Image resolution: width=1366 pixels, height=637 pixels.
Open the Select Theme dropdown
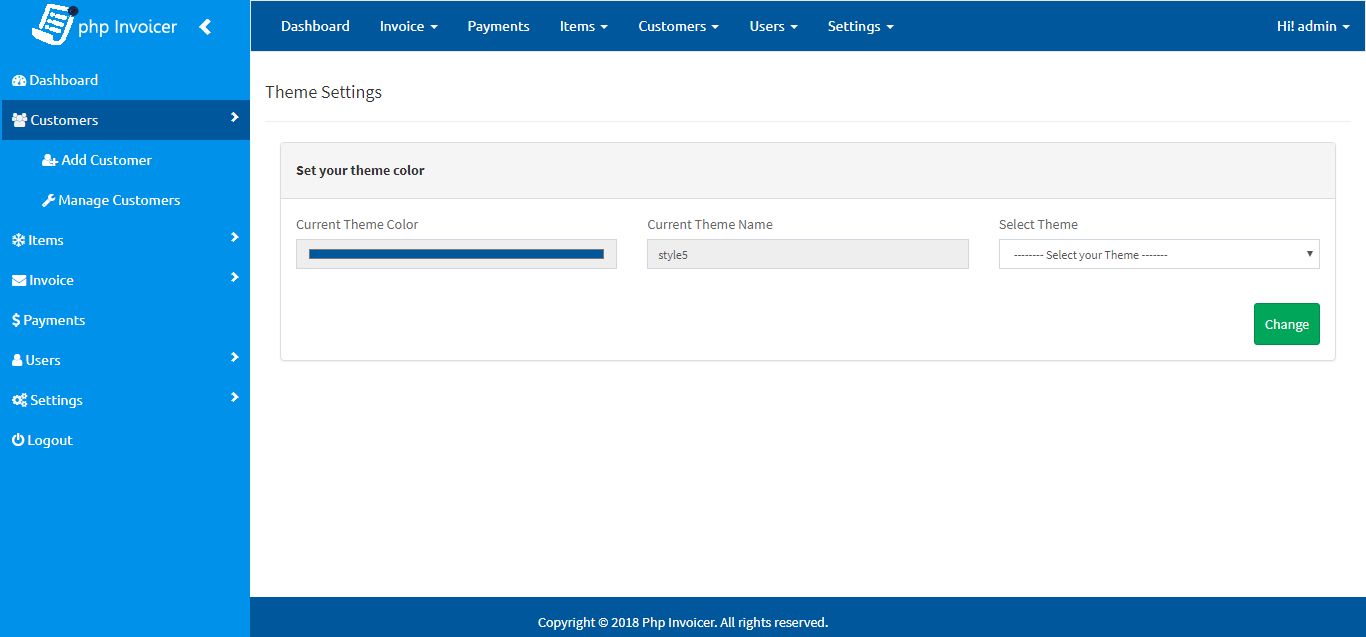tap(1158, 255)
